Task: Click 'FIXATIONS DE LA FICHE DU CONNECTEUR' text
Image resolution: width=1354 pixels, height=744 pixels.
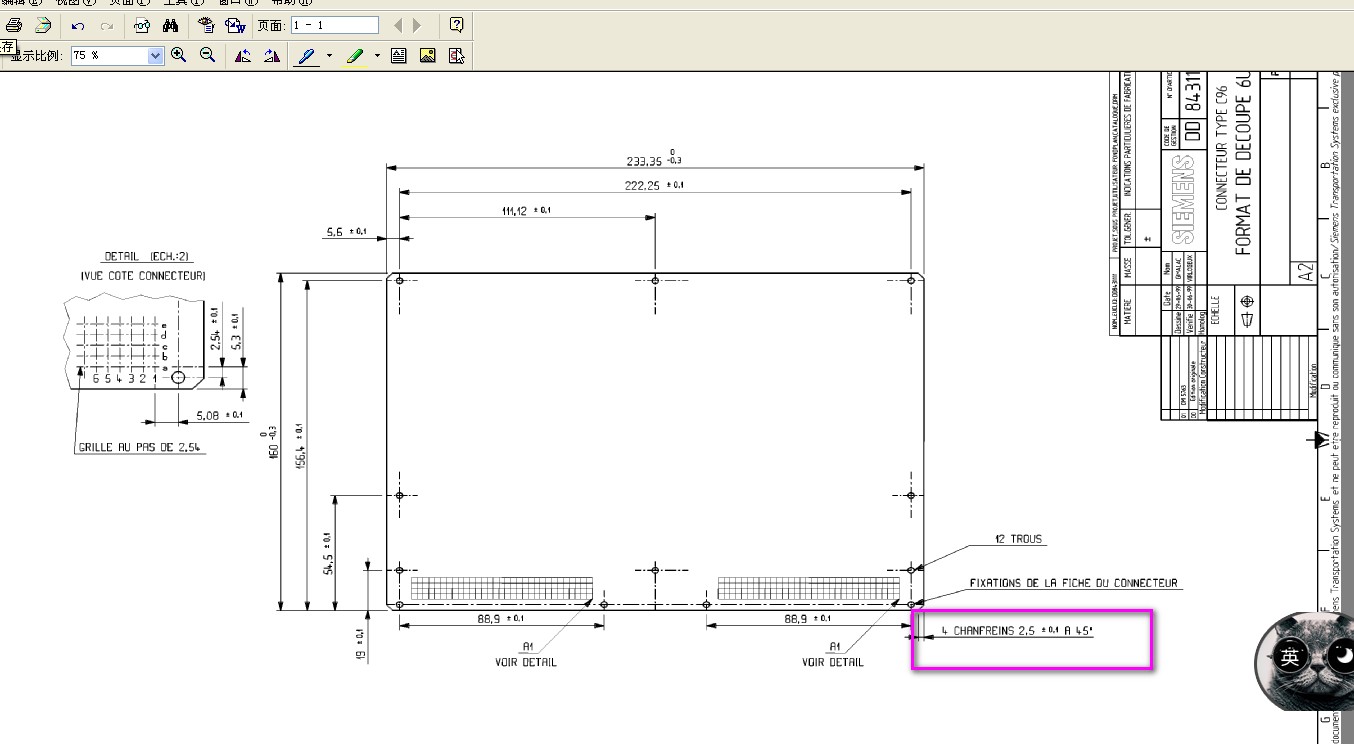Action: coord(1073,583)
